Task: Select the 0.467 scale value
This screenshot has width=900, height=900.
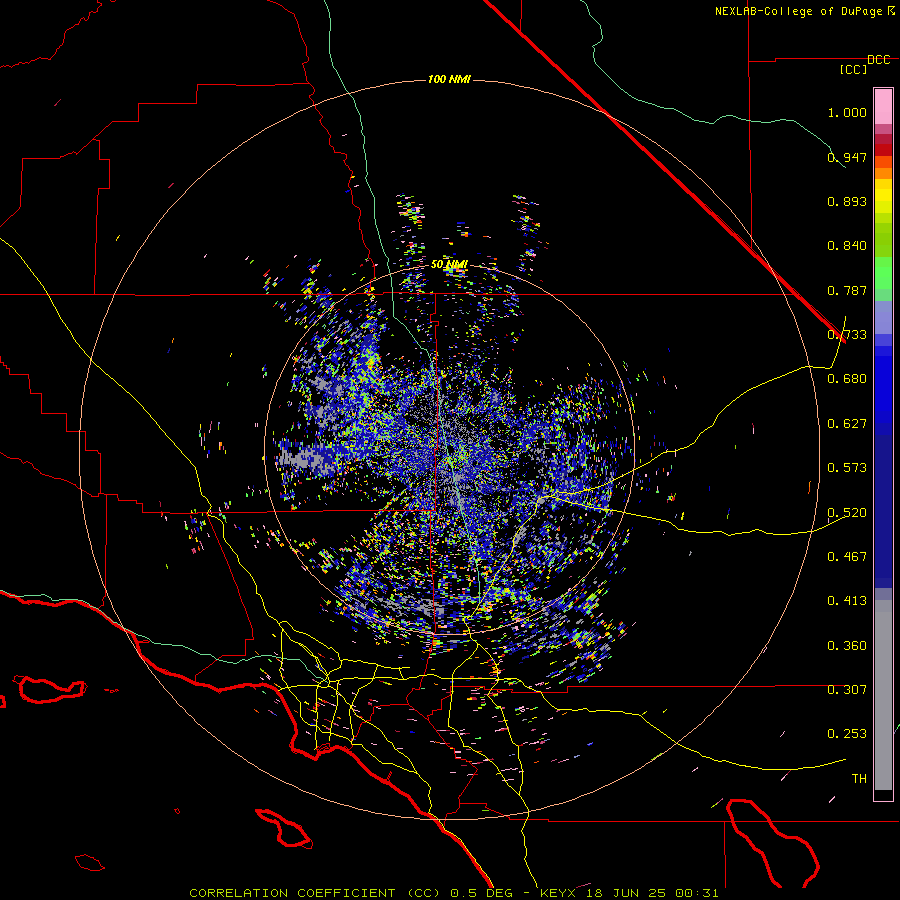Action: coord(847,557)
